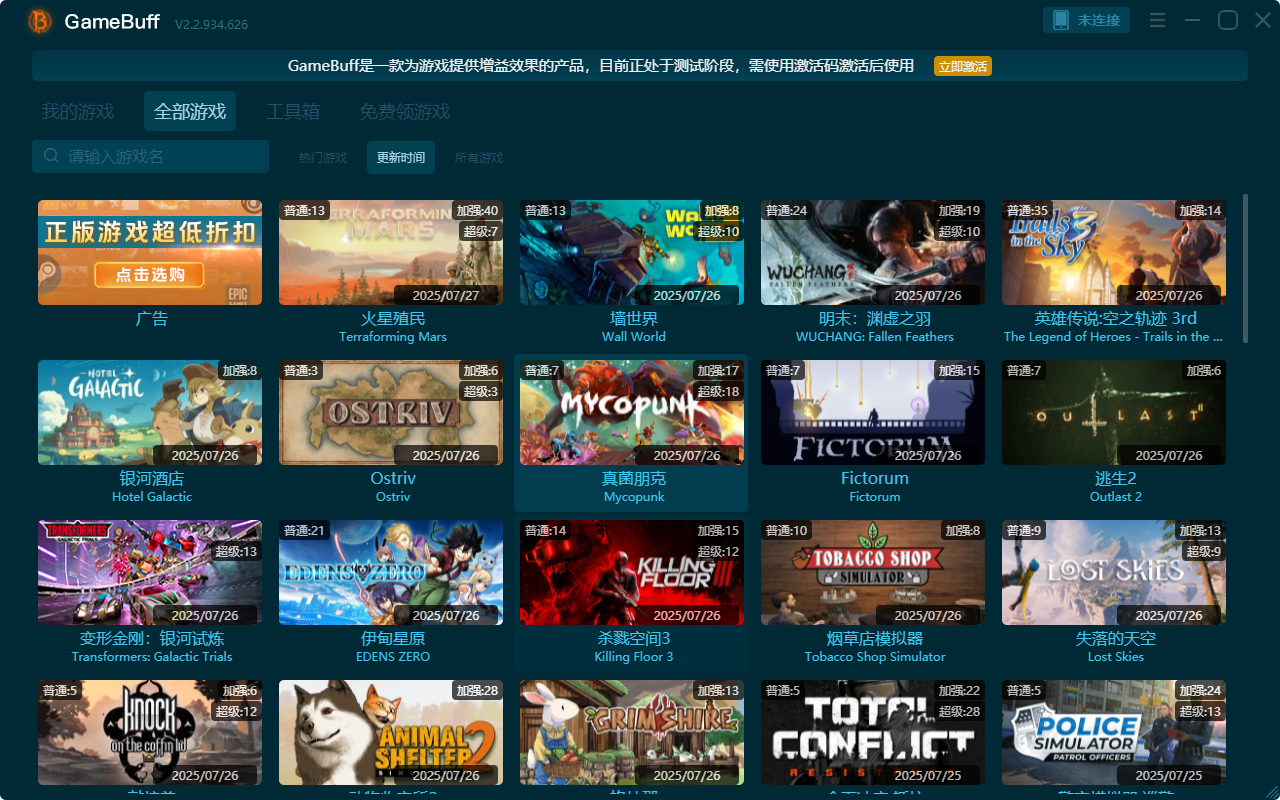This screenshot has width=1280, height=800.
Task: Open WUCHANG: Fallen Feathers thumbnail
Action: click(x=873, y=252)
